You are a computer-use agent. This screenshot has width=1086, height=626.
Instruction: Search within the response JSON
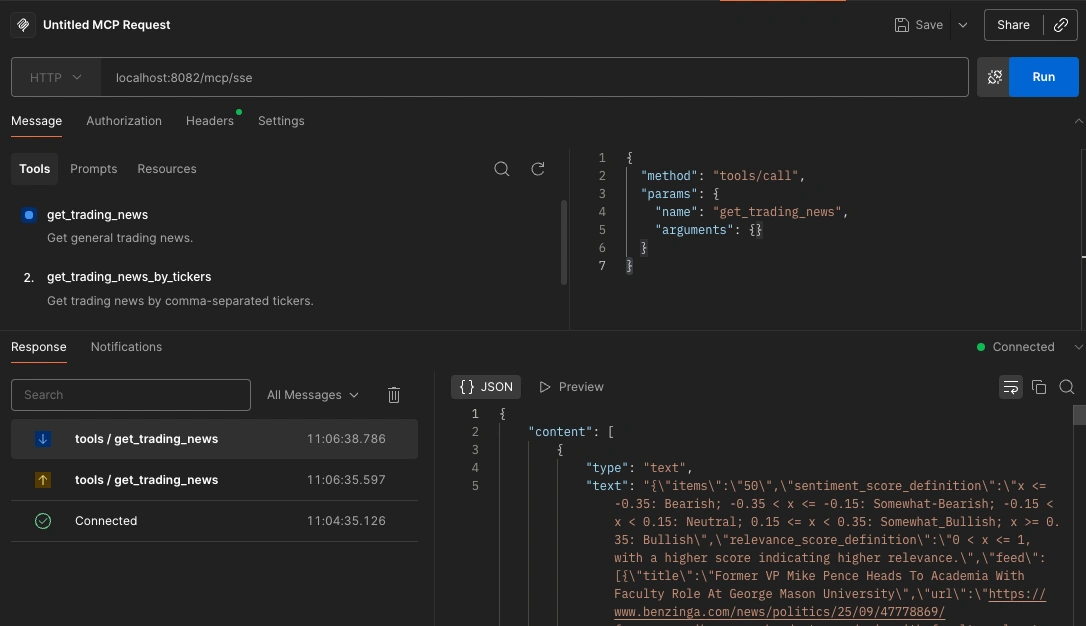point(1067,387)
